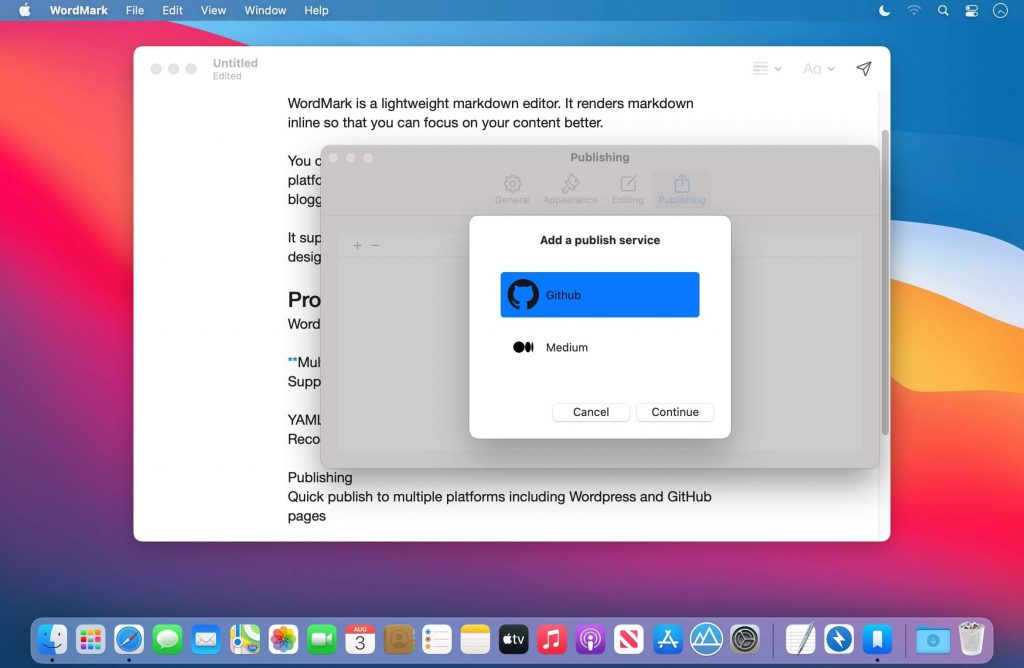Open the Aa font style dropdown
This screenshot has height=668, width=1024.
click(818, 69)
